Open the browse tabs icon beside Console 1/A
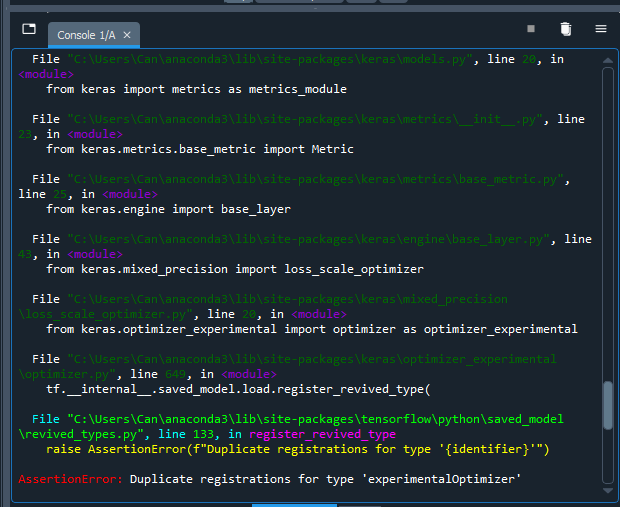 [29, 29]
